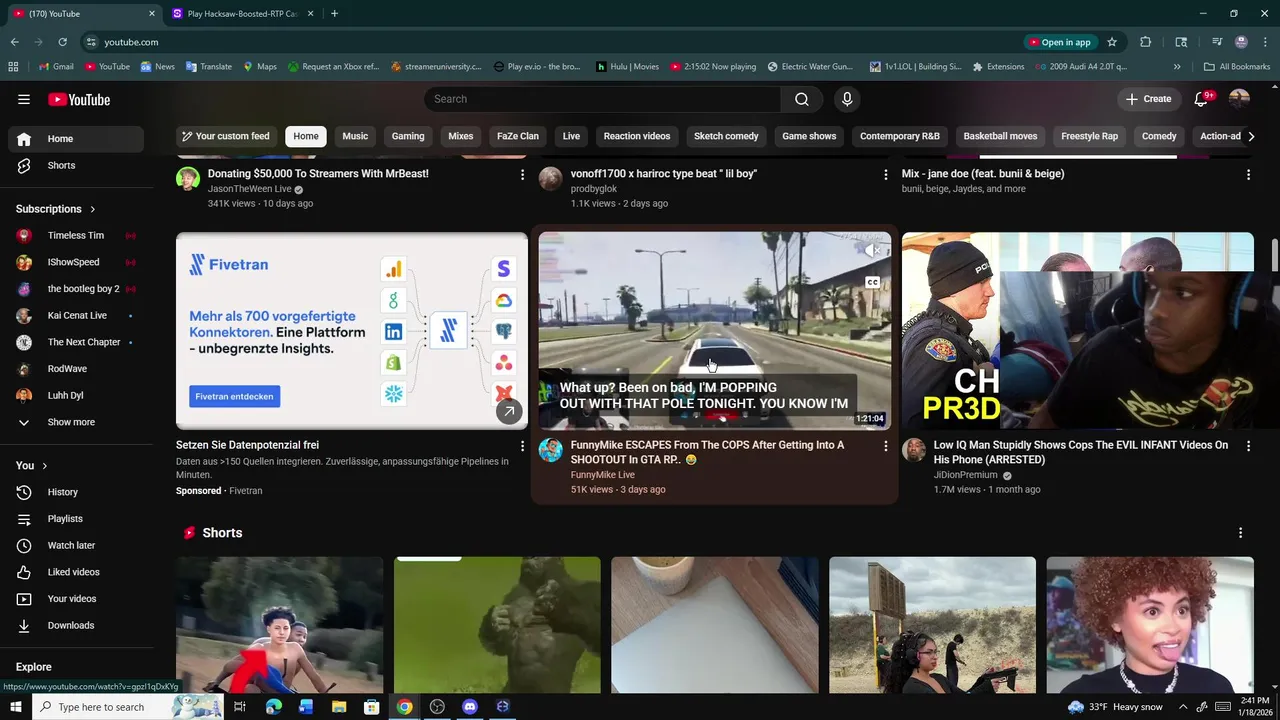Viewport: 1280px width, 720px height.
Task: Open Playlists in sidebar
Action: click(x=76, y=519)
